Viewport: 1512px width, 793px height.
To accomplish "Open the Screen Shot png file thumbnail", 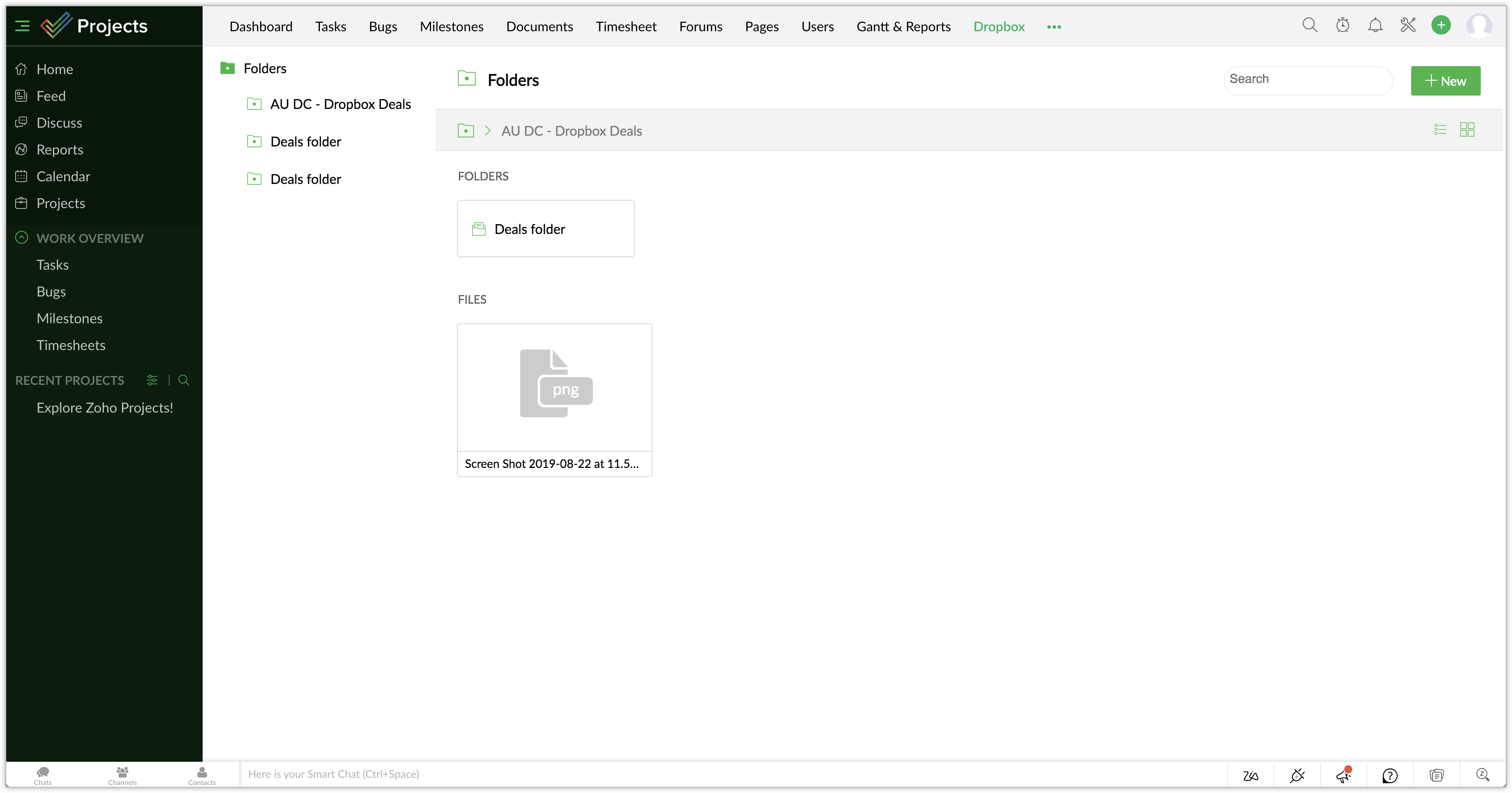I will click(x=554, y=388).
